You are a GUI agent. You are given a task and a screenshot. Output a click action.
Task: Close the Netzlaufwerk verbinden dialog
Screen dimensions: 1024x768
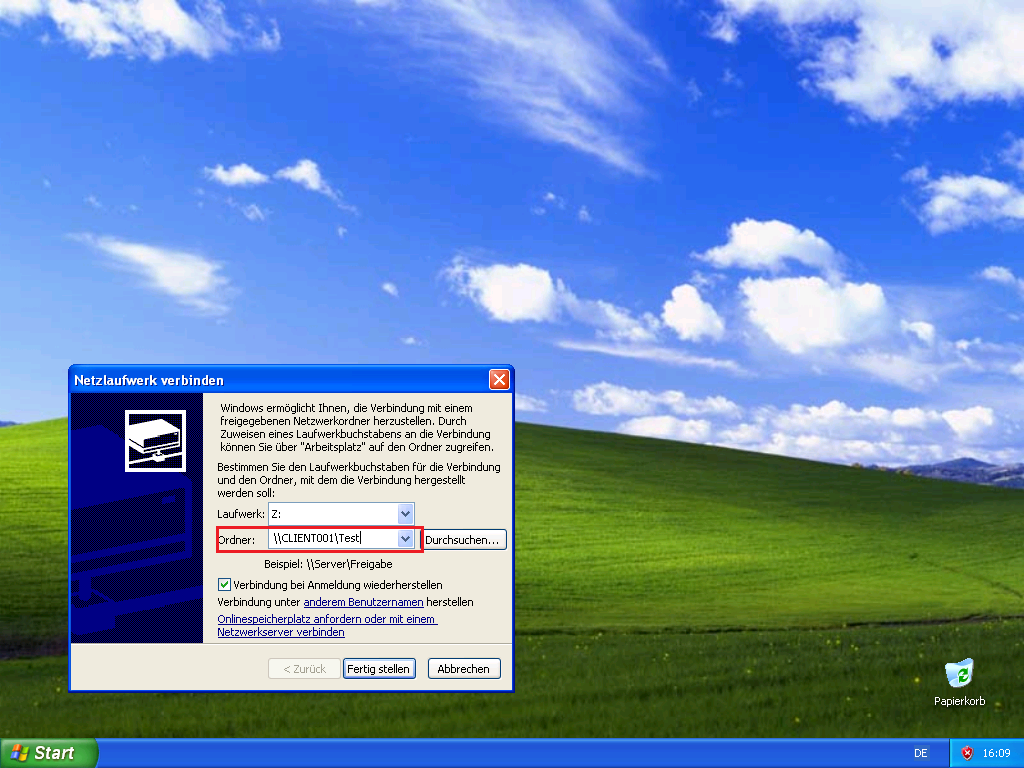[x=499, y=379]
